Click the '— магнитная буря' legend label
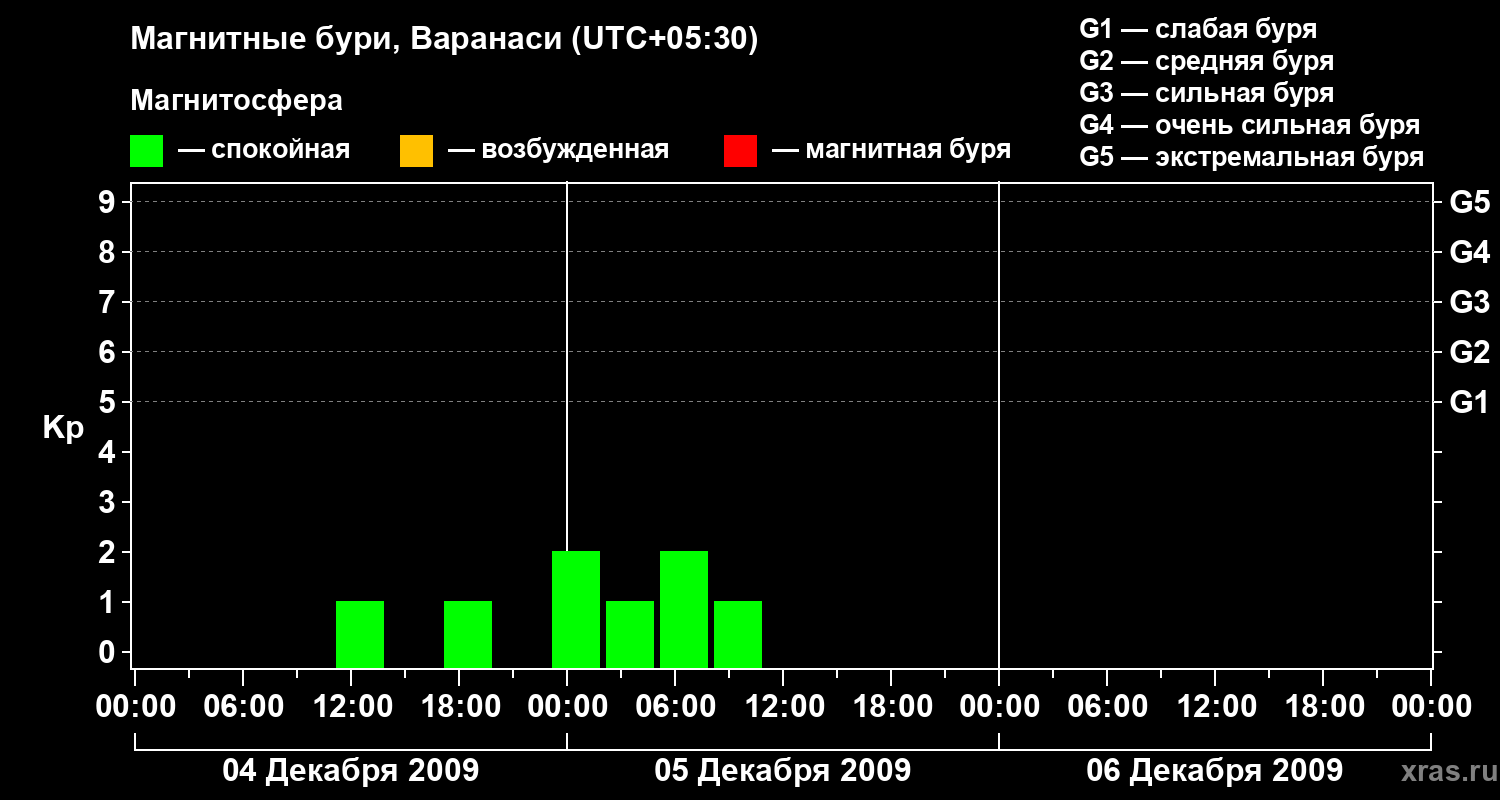1500x800 pixels. pyautogui.click(x=891, y=150)
